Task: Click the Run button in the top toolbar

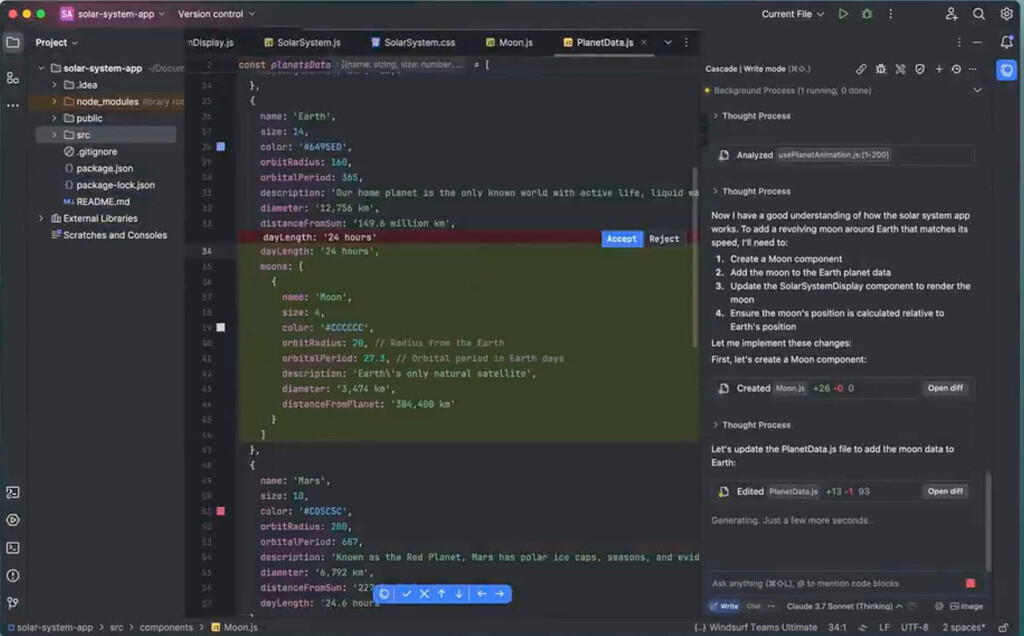Action: pyautogui.click(x=843, y=14)
